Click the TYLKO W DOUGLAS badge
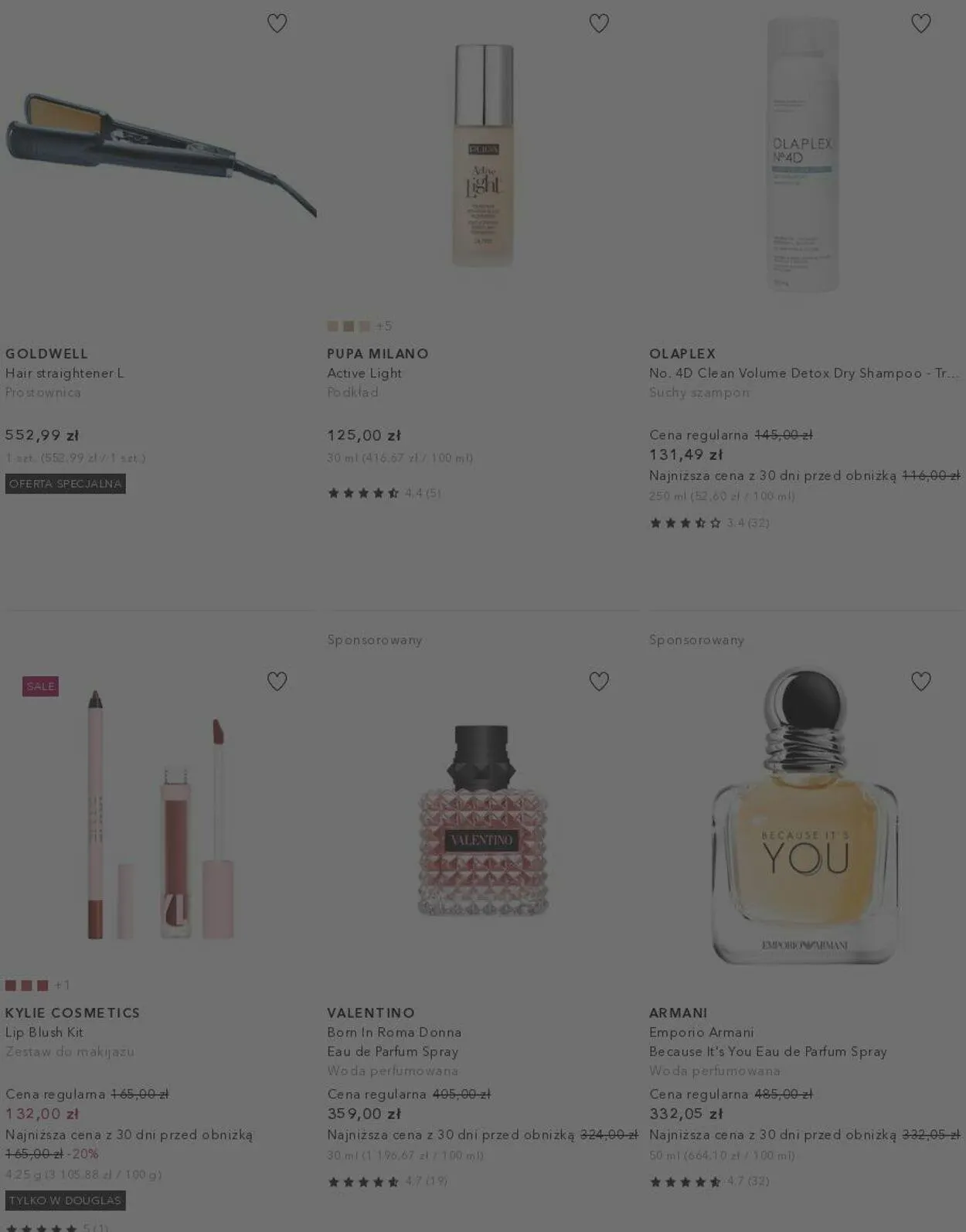This screenshot has width=966, height=1232. [x=66, y=1200]
